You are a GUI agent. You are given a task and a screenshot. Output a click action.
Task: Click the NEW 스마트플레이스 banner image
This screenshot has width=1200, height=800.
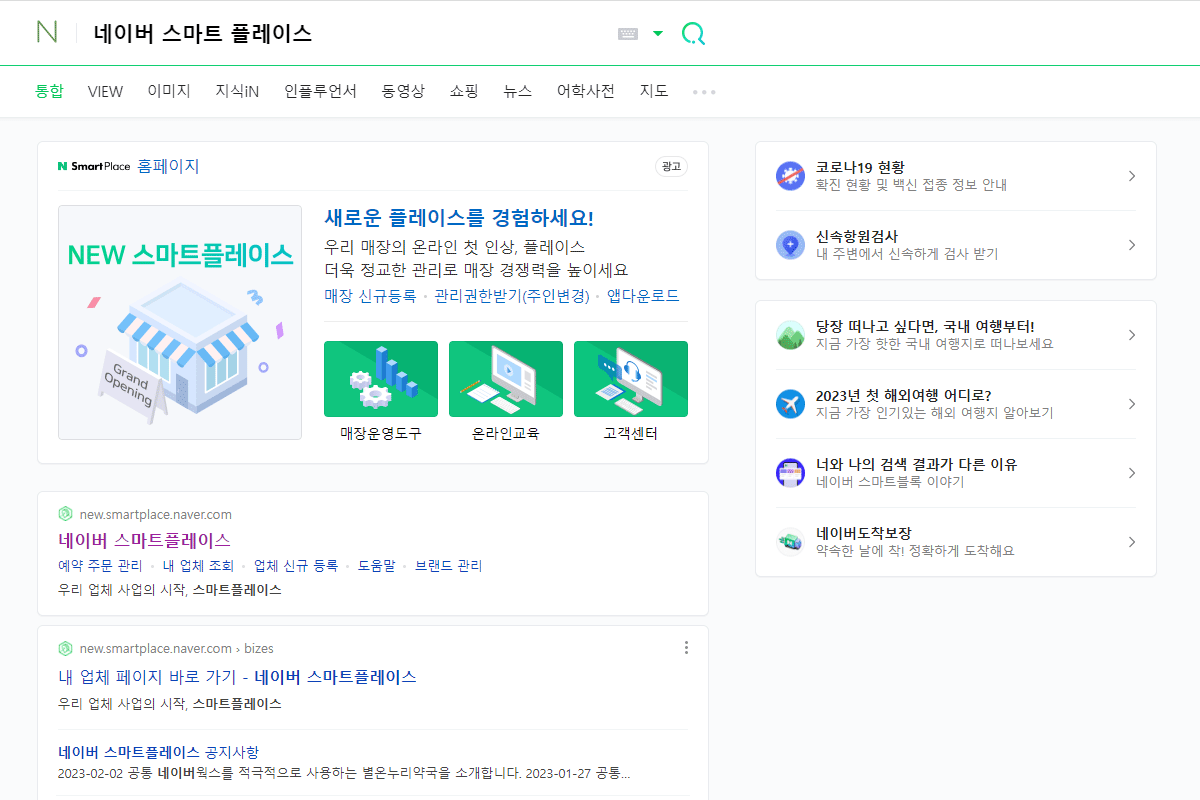point(179,322)
